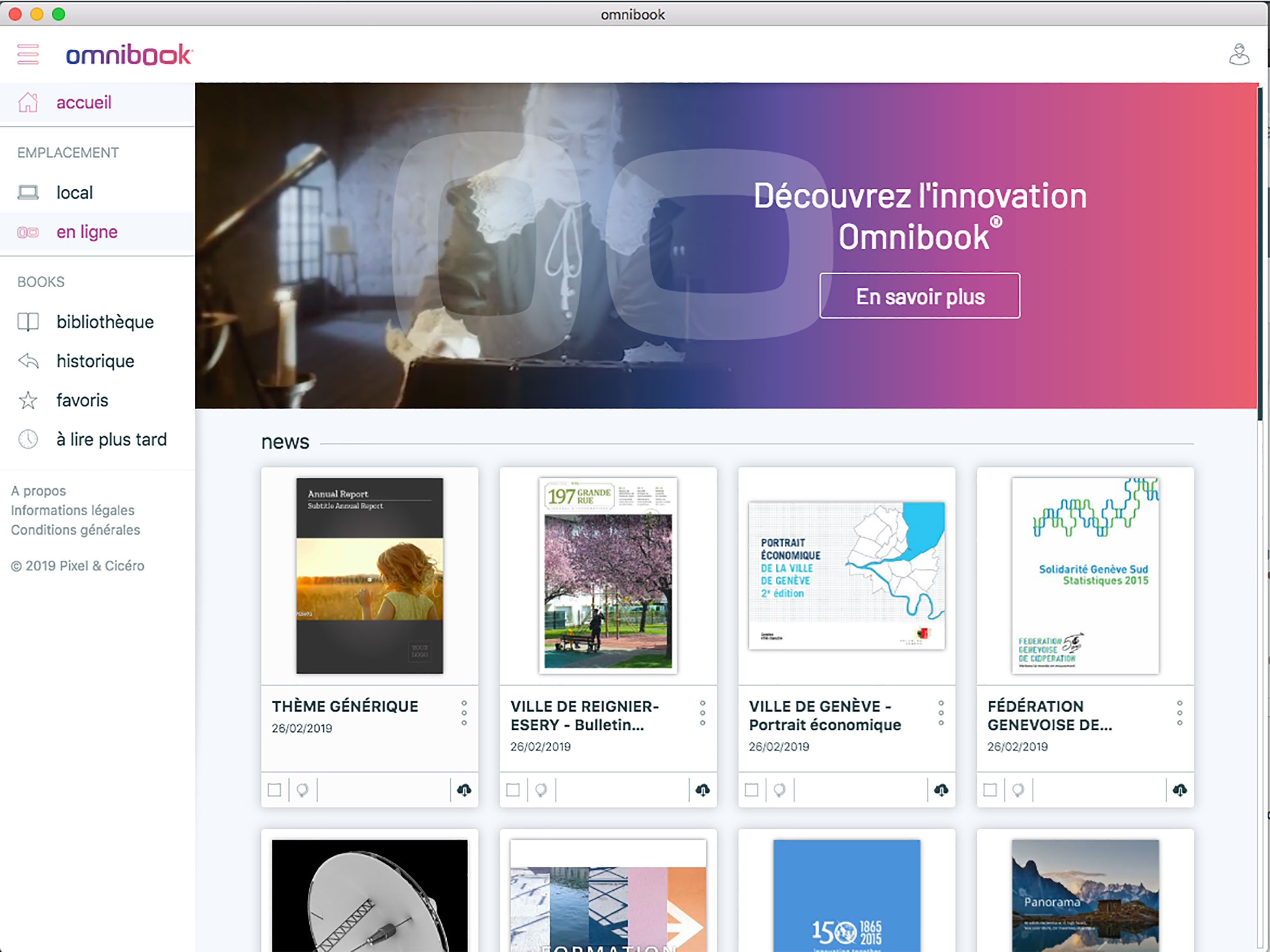Click the accueil home icon
Viewport: 1270px width, 952px height.
coord(27,103)
